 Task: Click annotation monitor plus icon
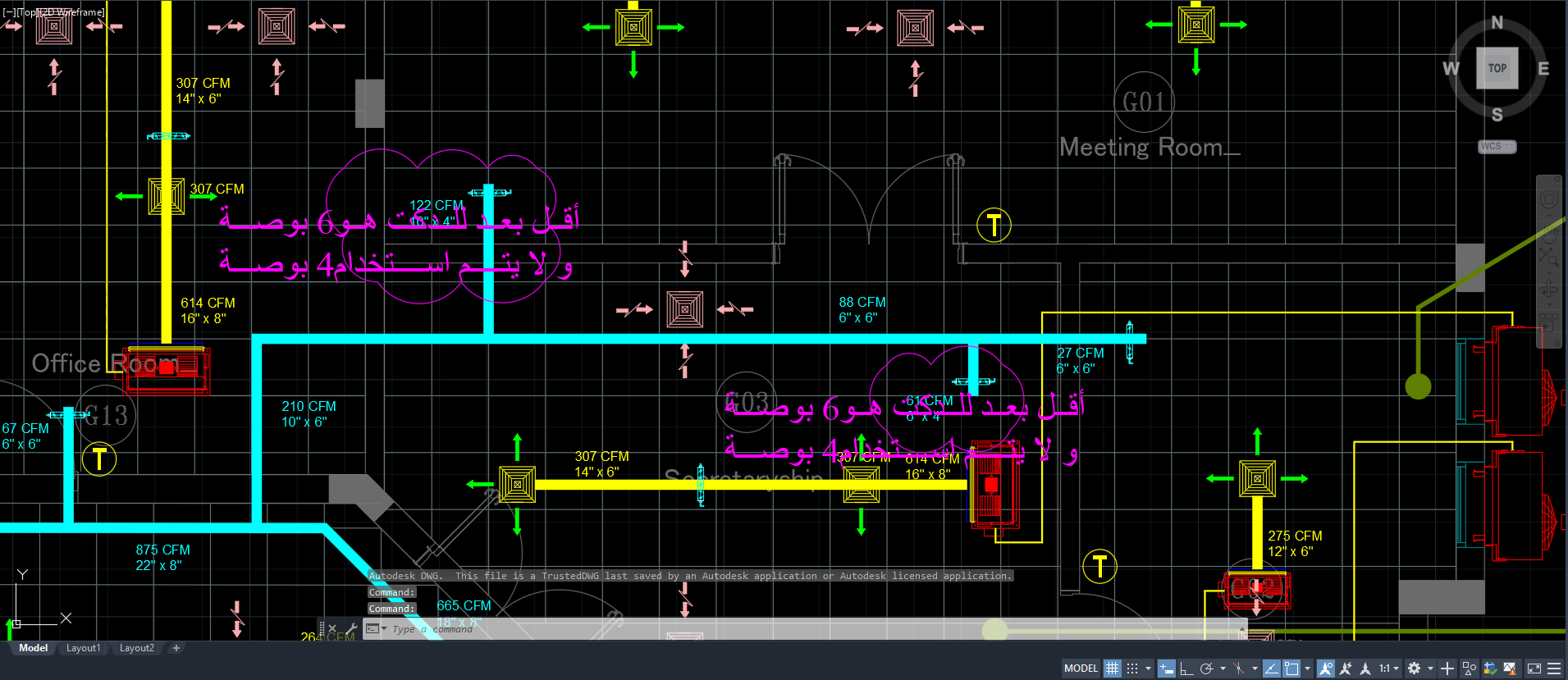1447,669
